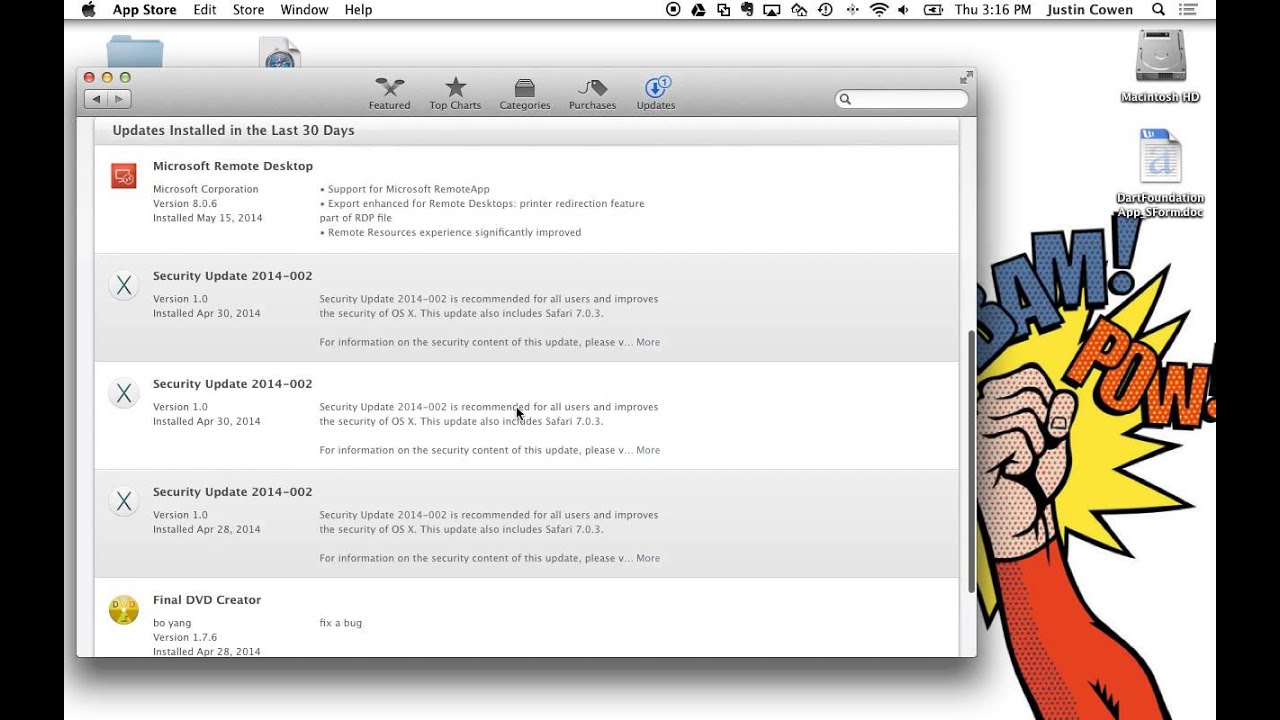Expand More in the second Security Update entry
Screen dimensions: 1280x720
[x=648, y=450]
